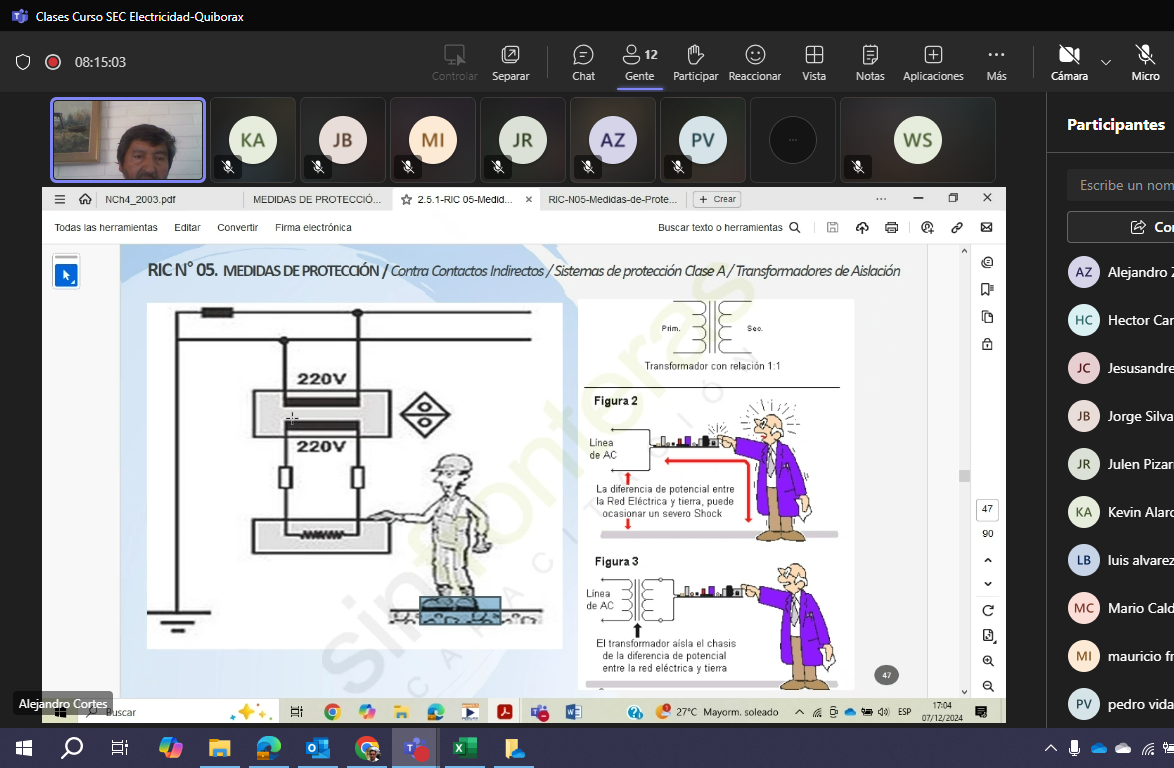Screen dimensions: 1174x768
Task: Switch to the NCh4_2003.pdf tab
Action: (140, 199)
